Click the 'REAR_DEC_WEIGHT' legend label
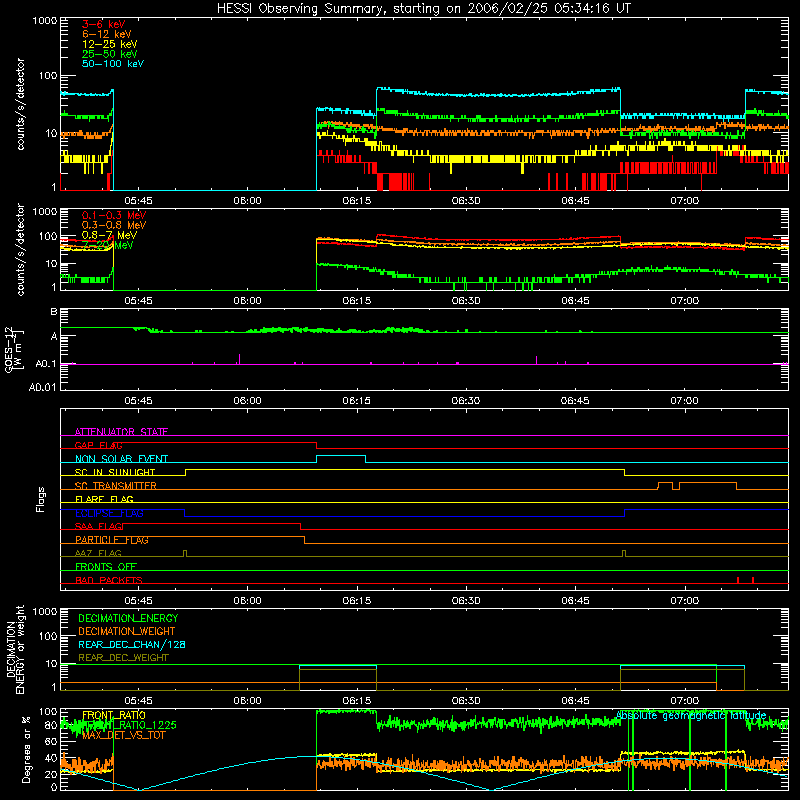Image resolution: width=800 pixels, height=800 pixels. pos(123,658)
